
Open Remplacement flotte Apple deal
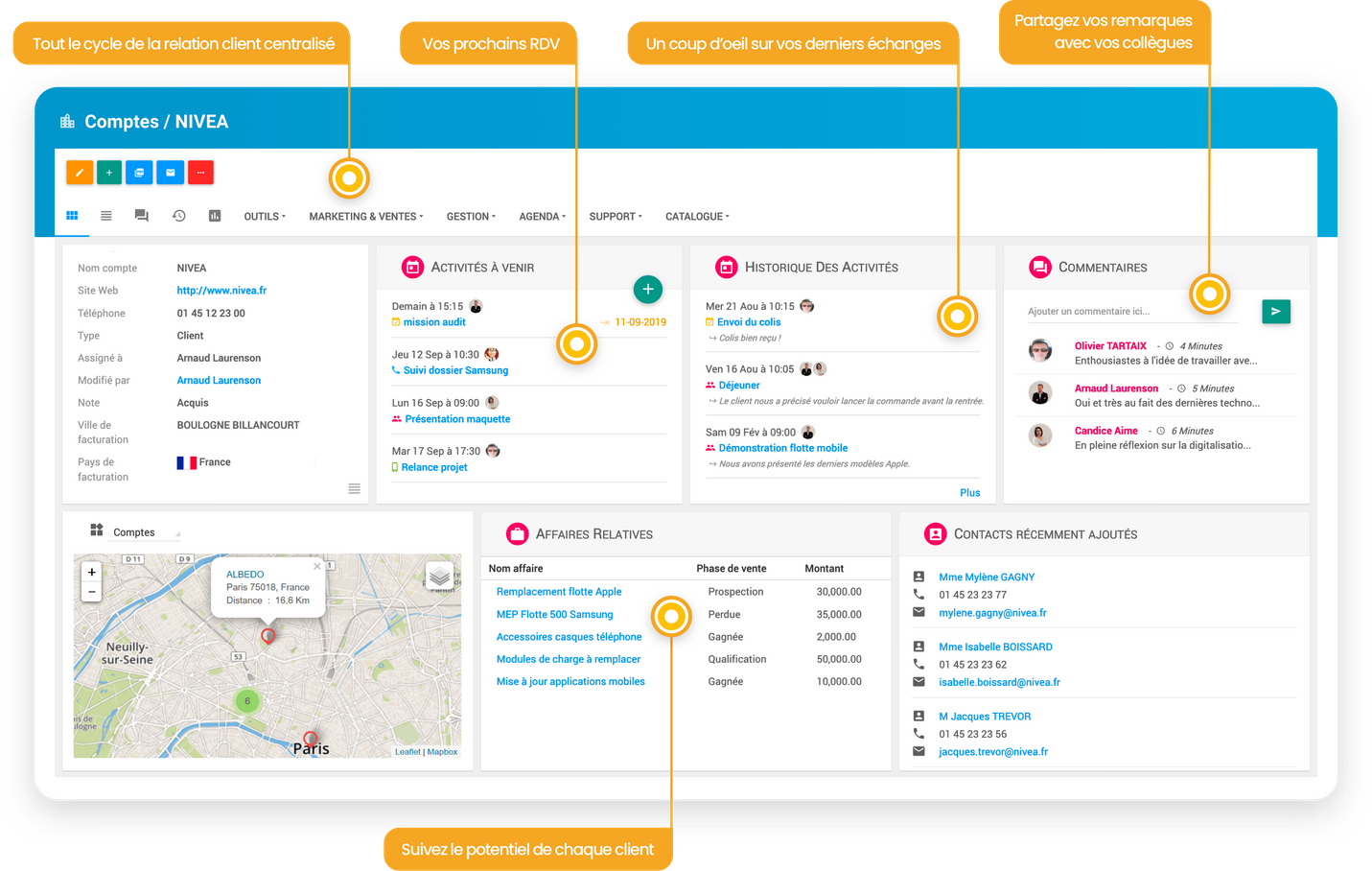click(x=559, y=592)
